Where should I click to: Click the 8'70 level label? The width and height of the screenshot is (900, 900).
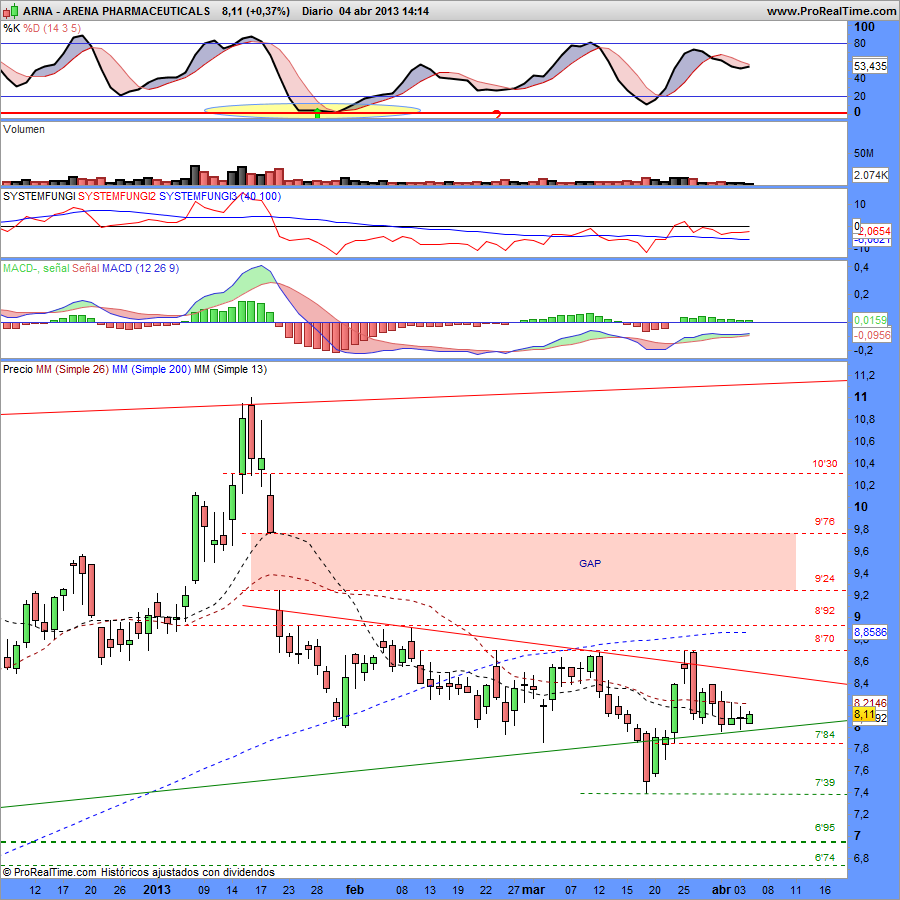825,639
